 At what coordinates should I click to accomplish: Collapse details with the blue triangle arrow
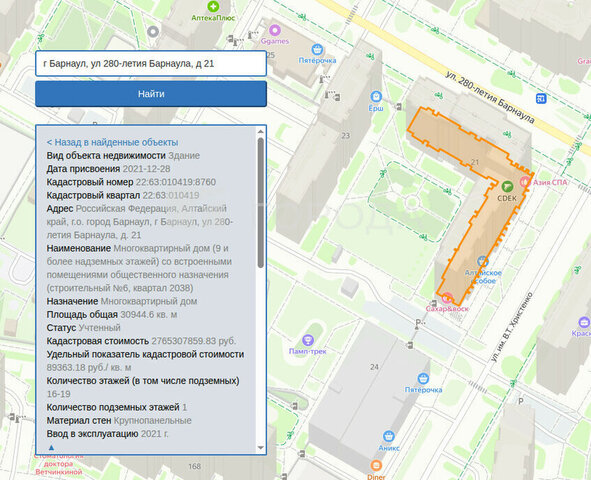pos(52,448)
